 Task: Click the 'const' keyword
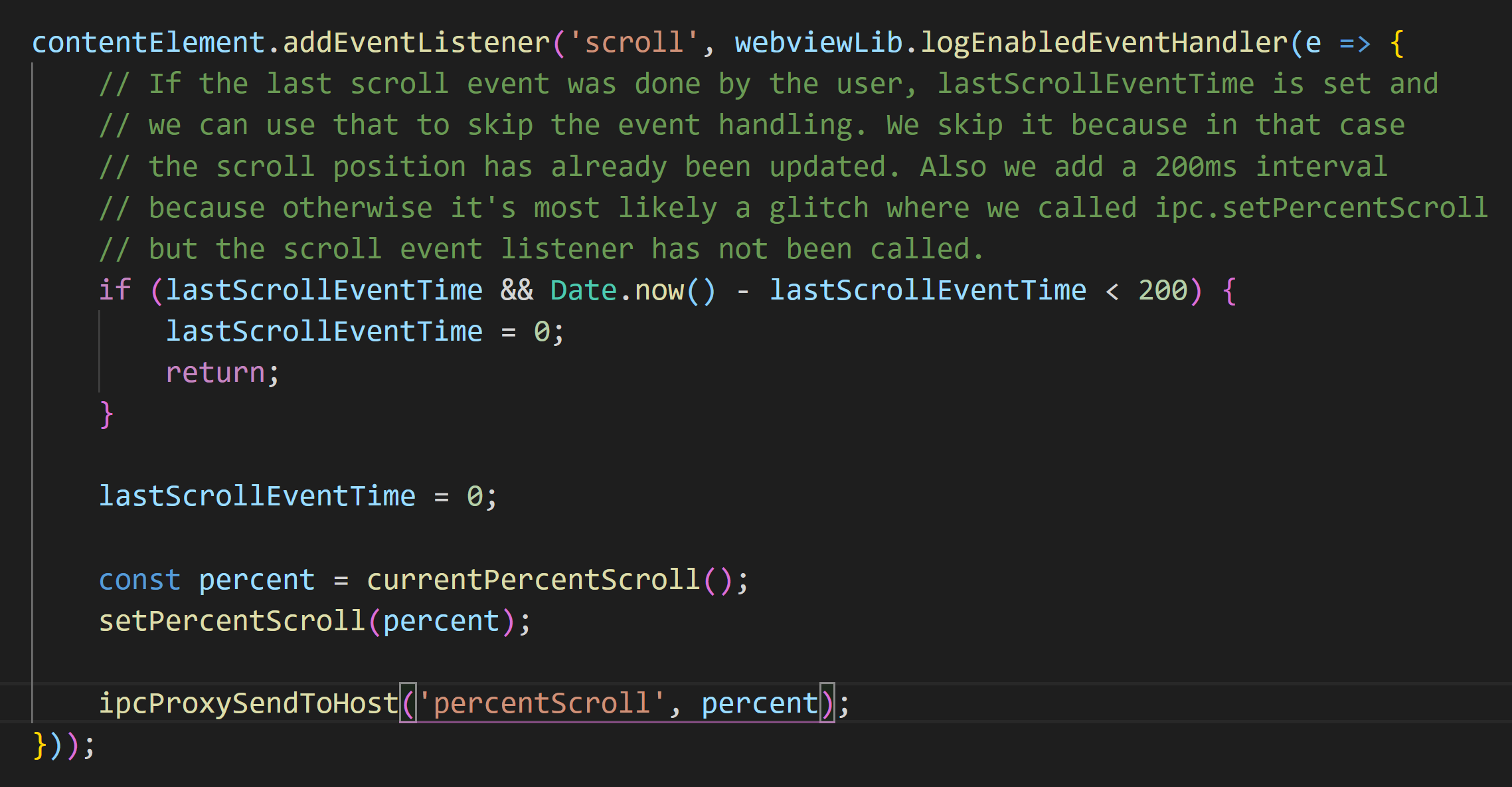139,580
